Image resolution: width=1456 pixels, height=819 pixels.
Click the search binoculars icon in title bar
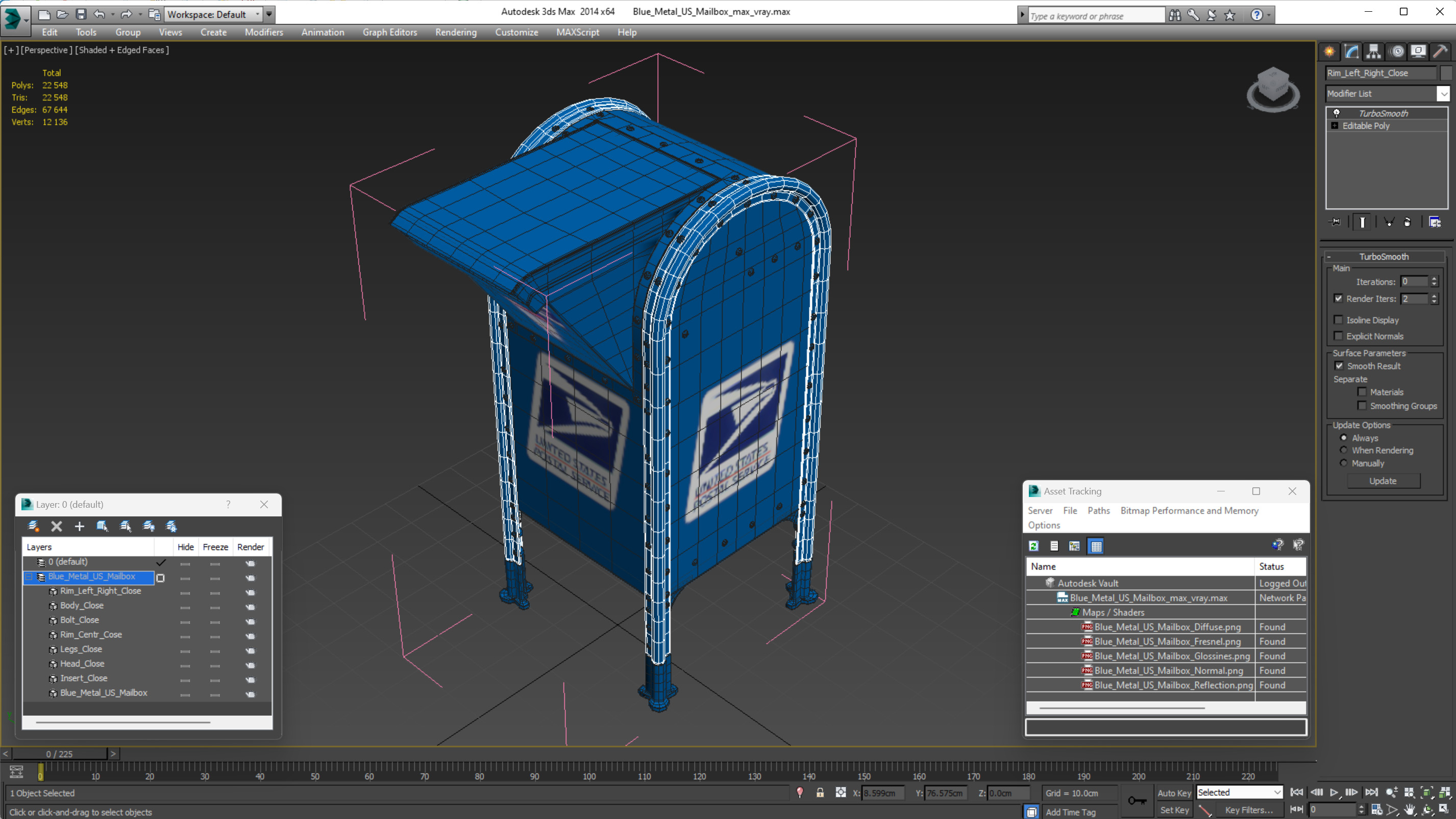coord(1174,15)
